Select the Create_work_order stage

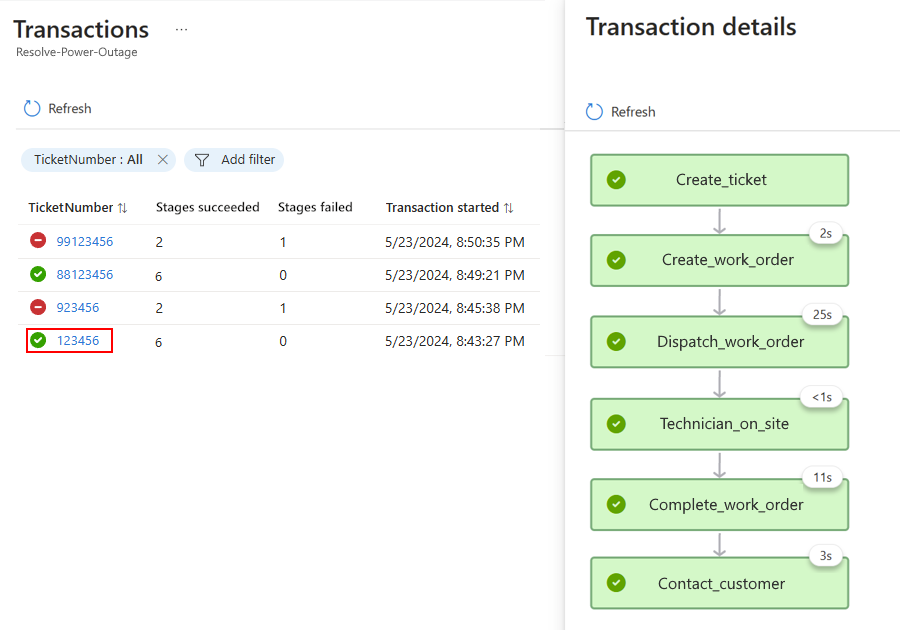tap(719, 260)
